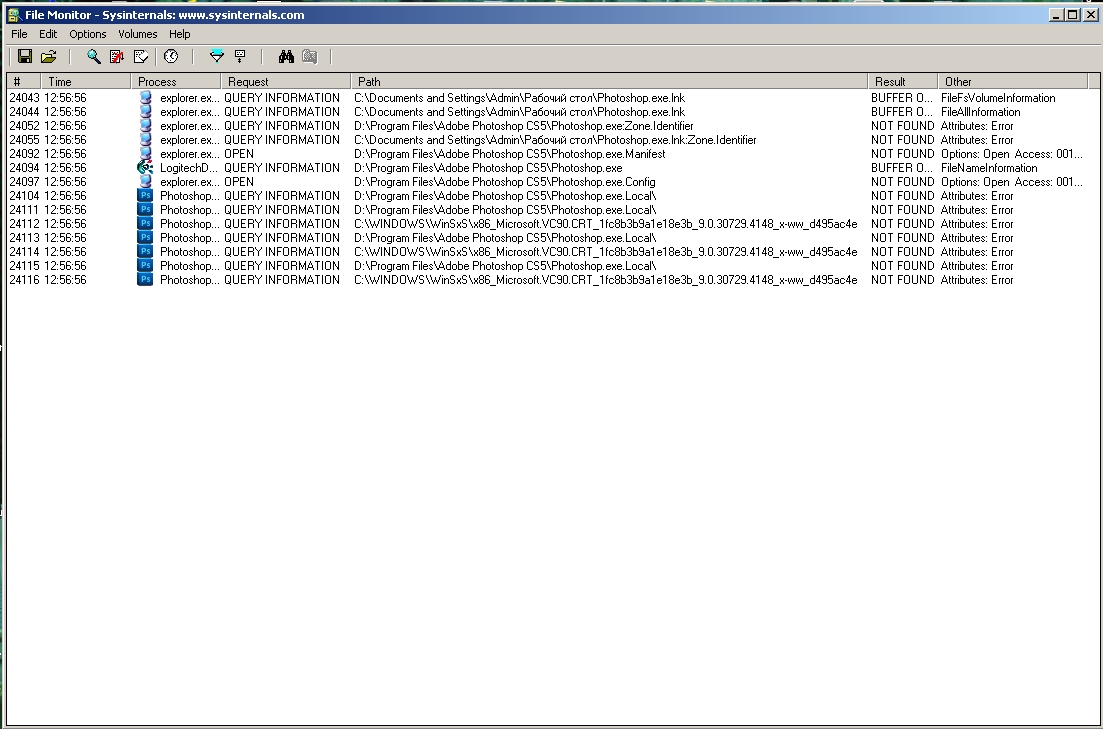The height and width of the screenshot is (729, 1103).
Task: Click the Process column header
Action: 176,82
